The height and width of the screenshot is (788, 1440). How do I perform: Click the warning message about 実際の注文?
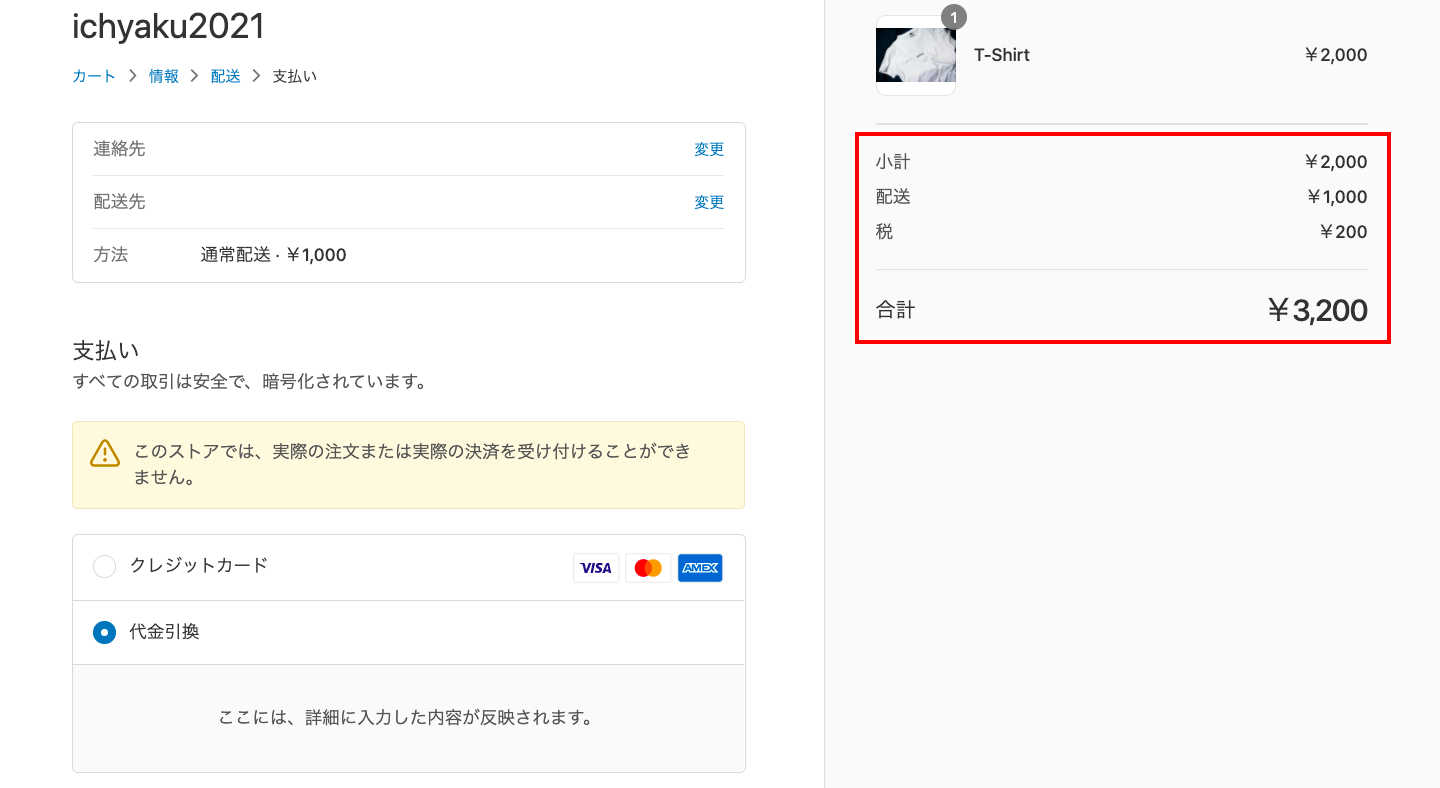pos(413,464)
